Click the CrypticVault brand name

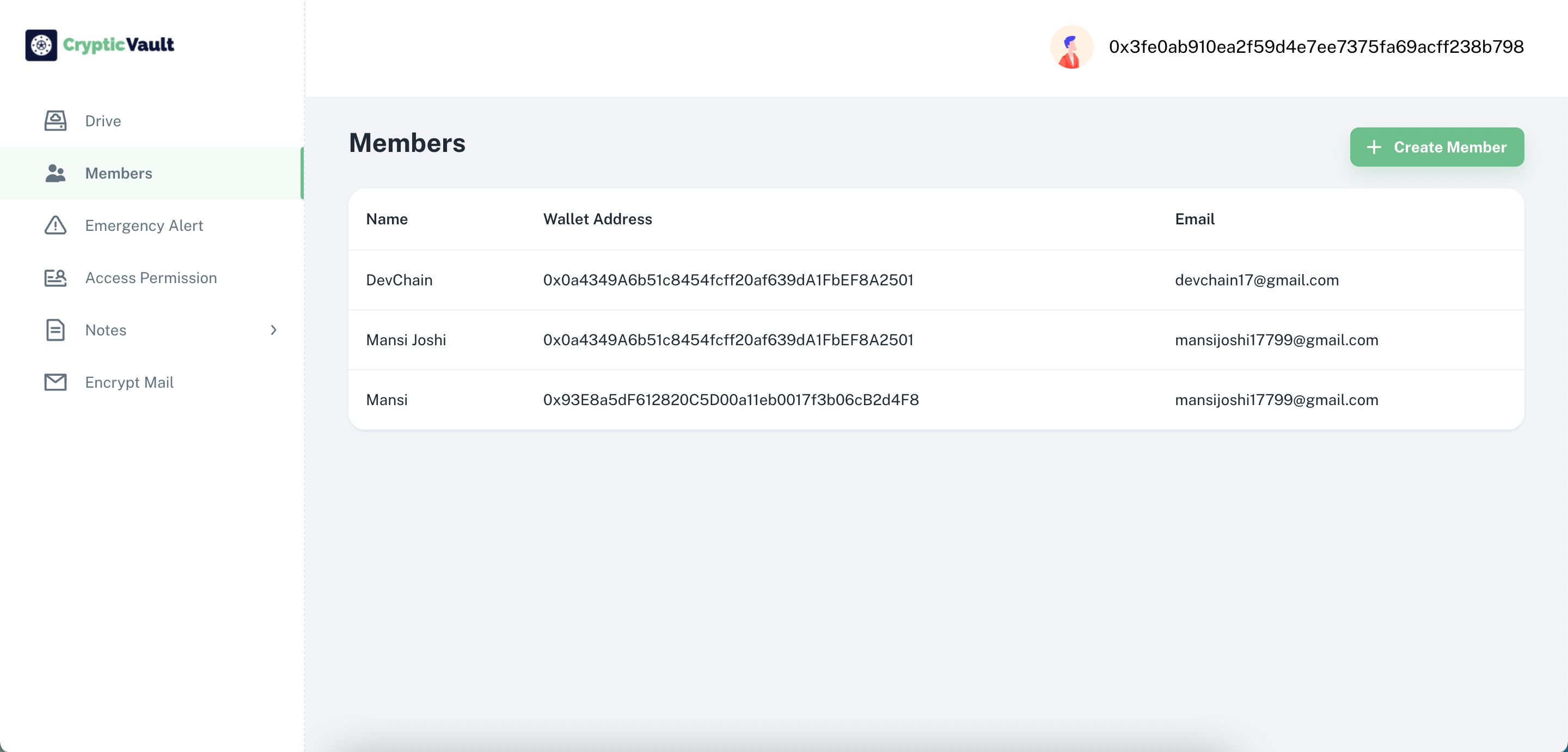[x=119, y=45]
